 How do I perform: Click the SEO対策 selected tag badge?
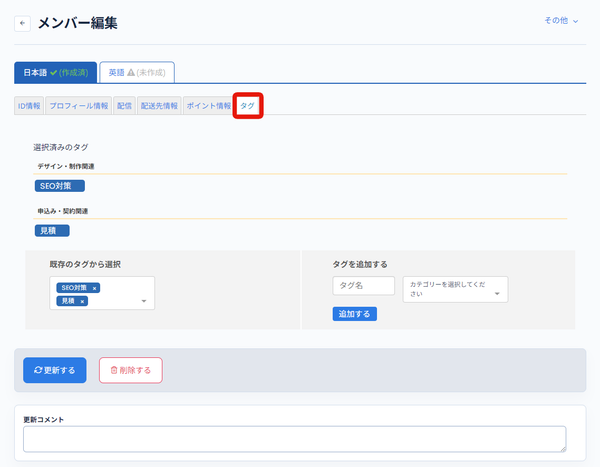(x=60, y=186)
